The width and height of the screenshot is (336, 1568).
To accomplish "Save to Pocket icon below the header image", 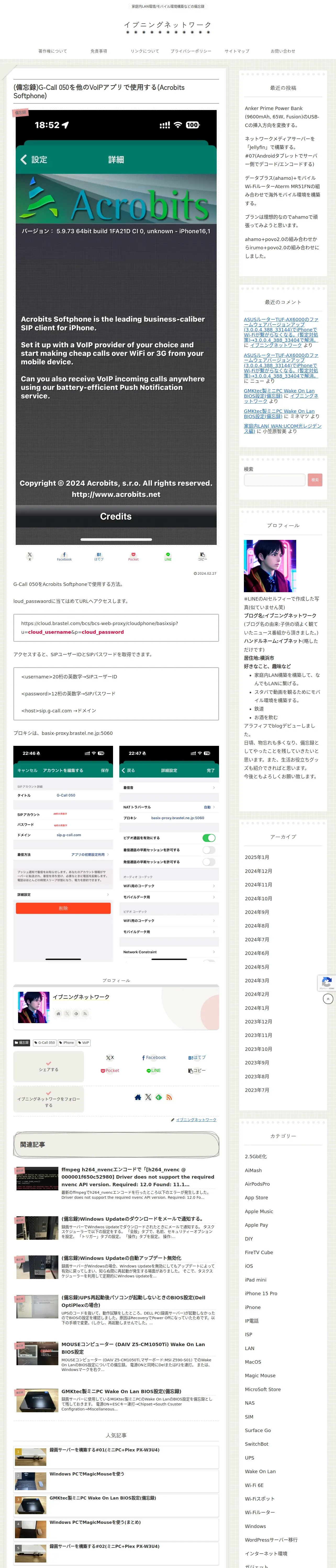I will tap(133, 556).
